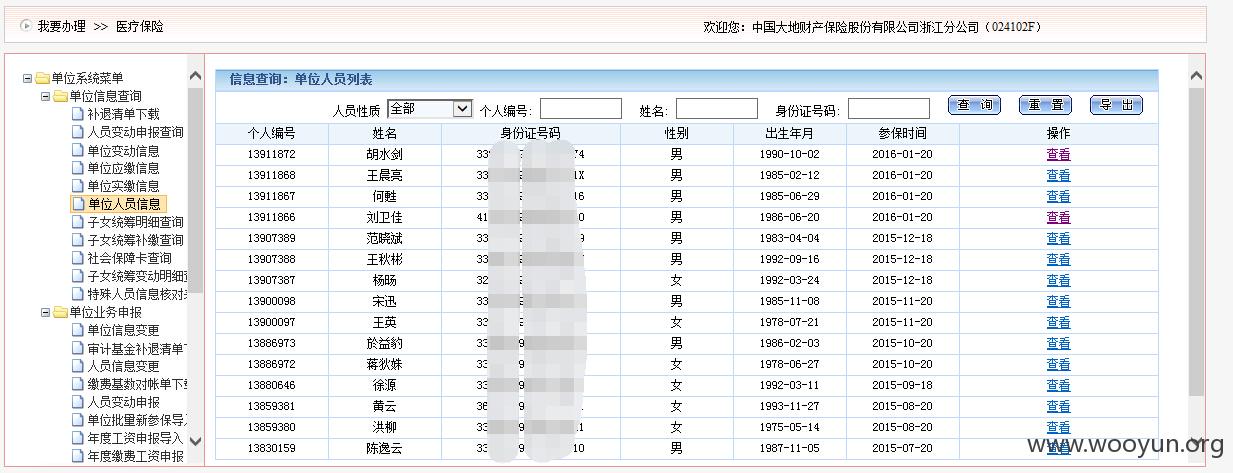Click the name cell 於益豹
This screenshot has height=473, width=1233.
[x=385, y=343]
